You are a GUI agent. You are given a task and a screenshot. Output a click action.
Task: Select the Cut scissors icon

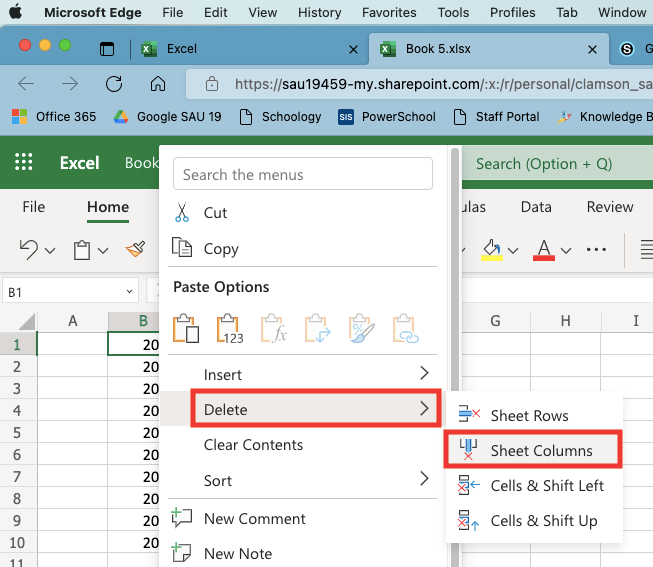point(182,212)
